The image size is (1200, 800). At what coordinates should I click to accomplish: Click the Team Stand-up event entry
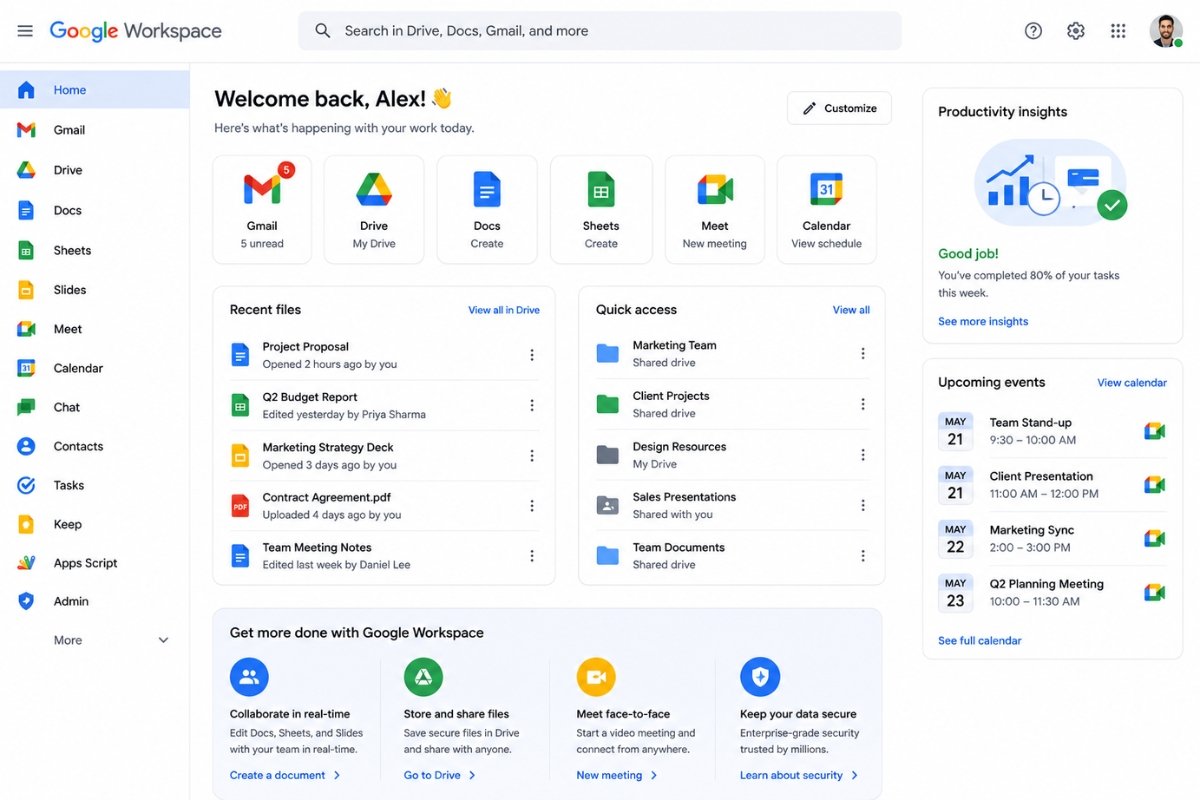[x=1052, y=431]
